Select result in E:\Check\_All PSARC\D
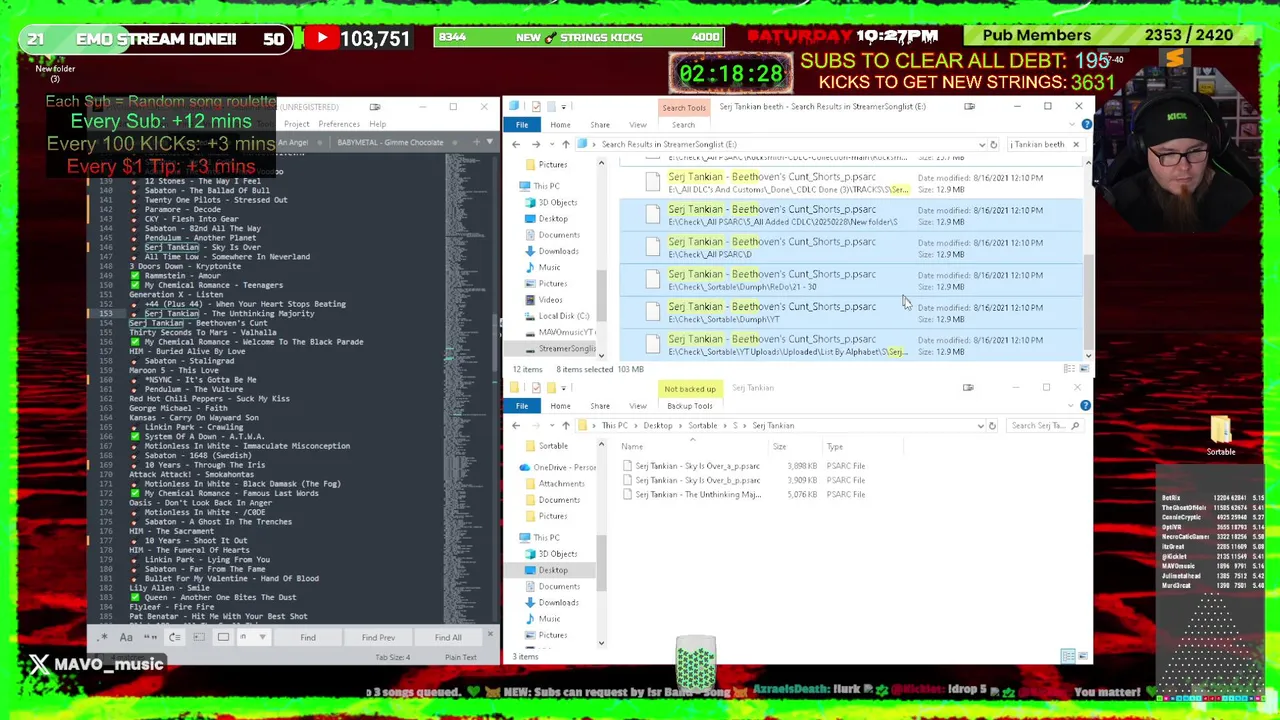This screenshot has height=720, width=1280. 850,247
